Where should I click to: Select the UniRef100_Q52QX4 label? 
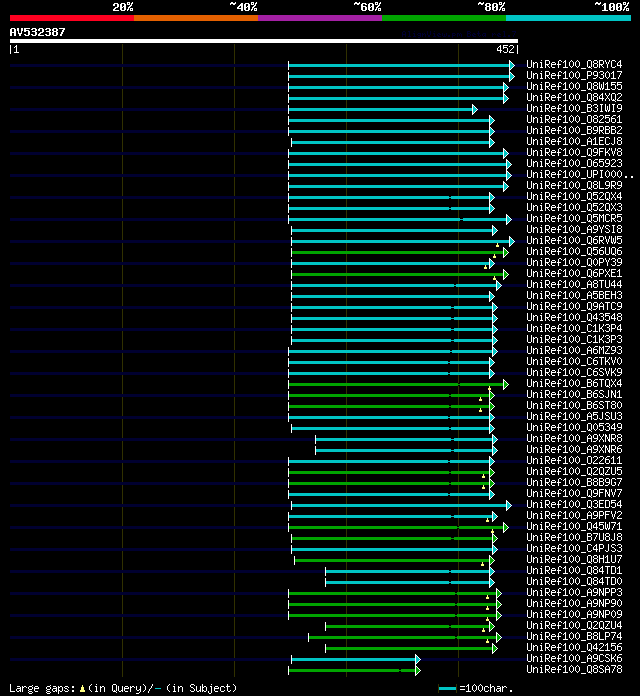[574, 196]
